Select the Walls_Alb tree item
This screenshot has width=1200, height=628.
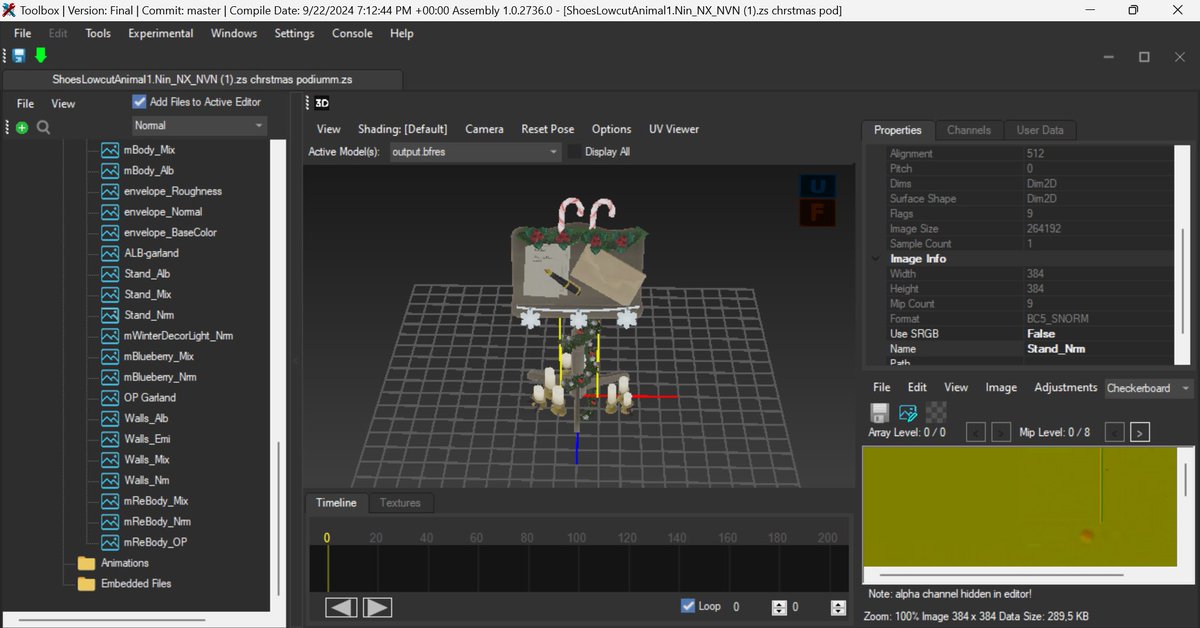(x=147, y=418)
